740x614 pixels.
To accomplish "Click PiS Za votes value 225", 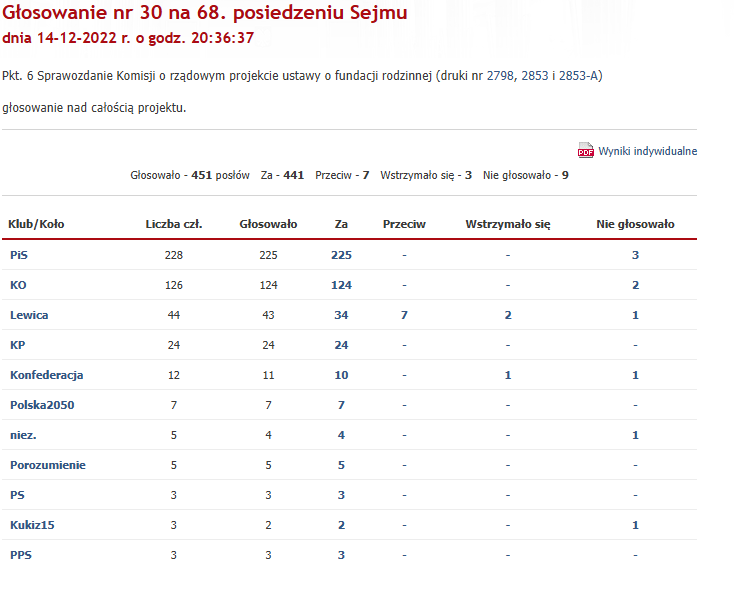I will pos(341,255).
